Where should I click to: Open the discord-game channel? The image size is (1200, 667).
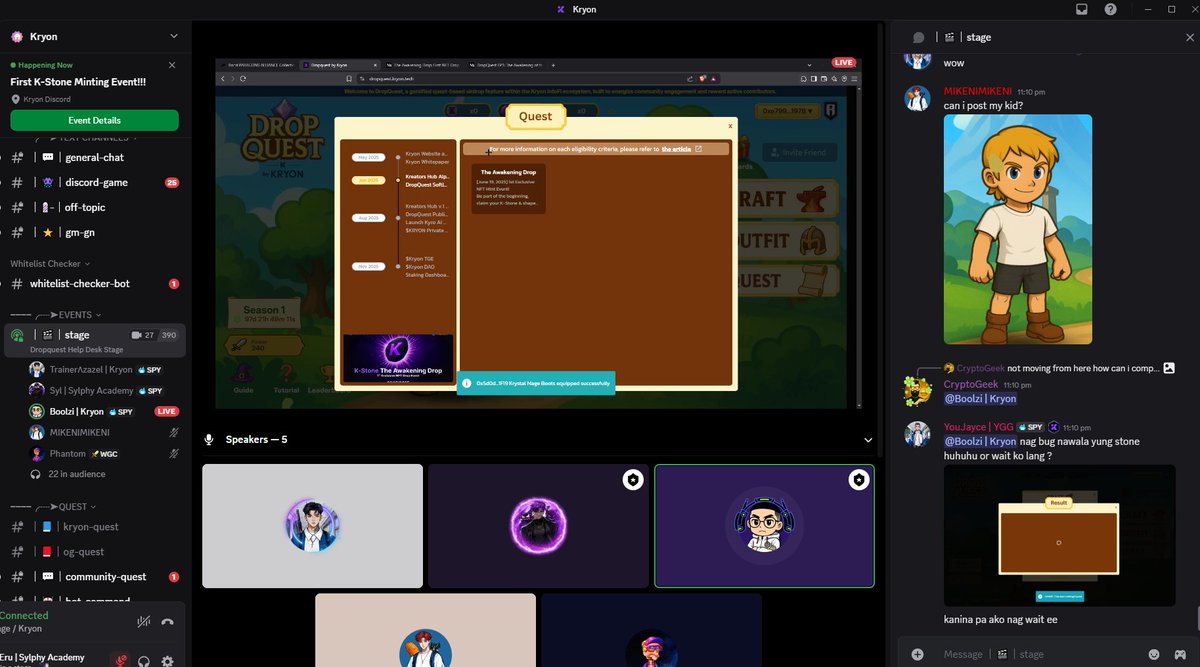click(x=93, y=182)
